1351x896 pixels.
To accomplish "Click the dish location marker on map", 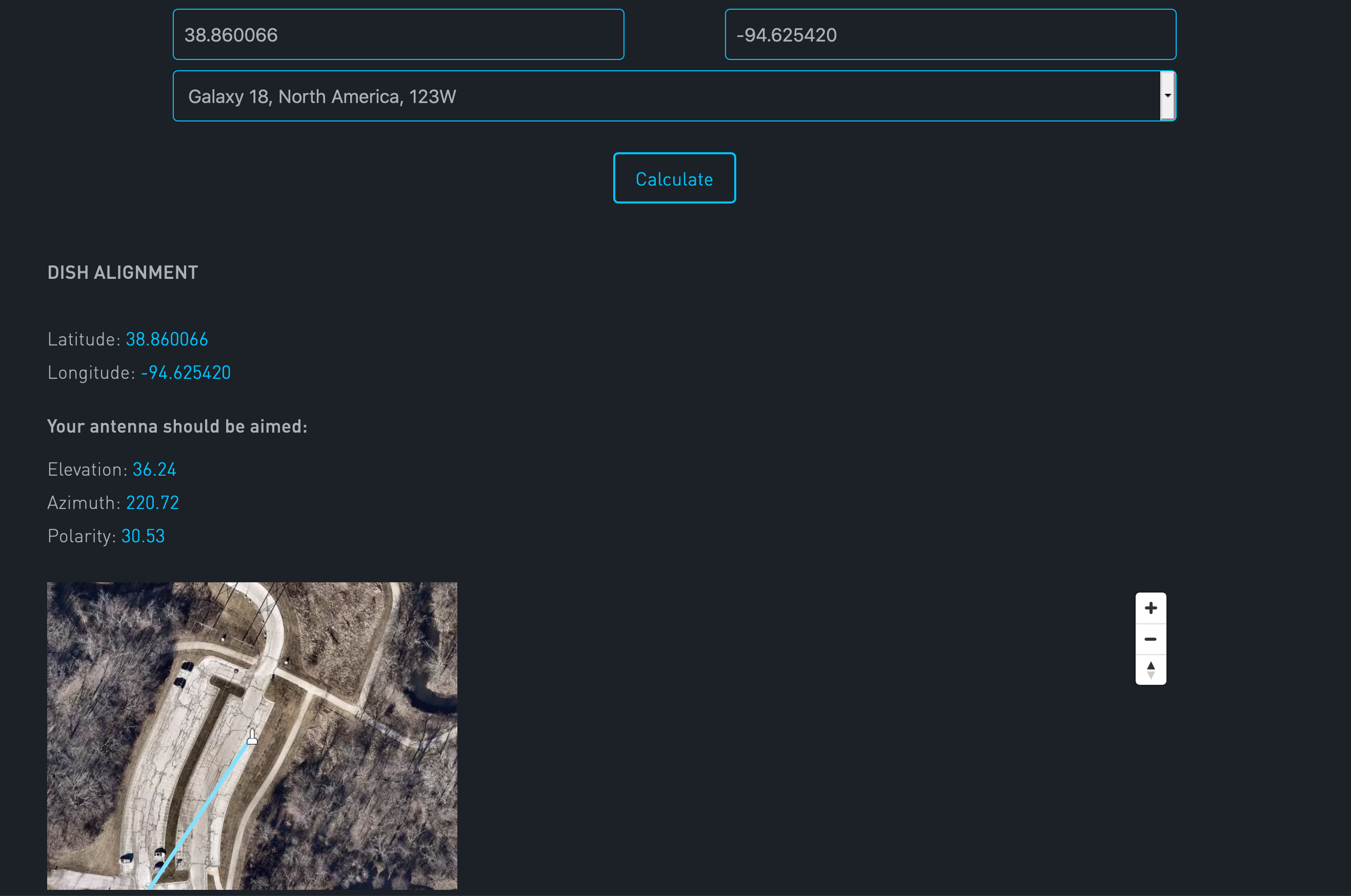I will pyautogui.click(x=252, y=737).
